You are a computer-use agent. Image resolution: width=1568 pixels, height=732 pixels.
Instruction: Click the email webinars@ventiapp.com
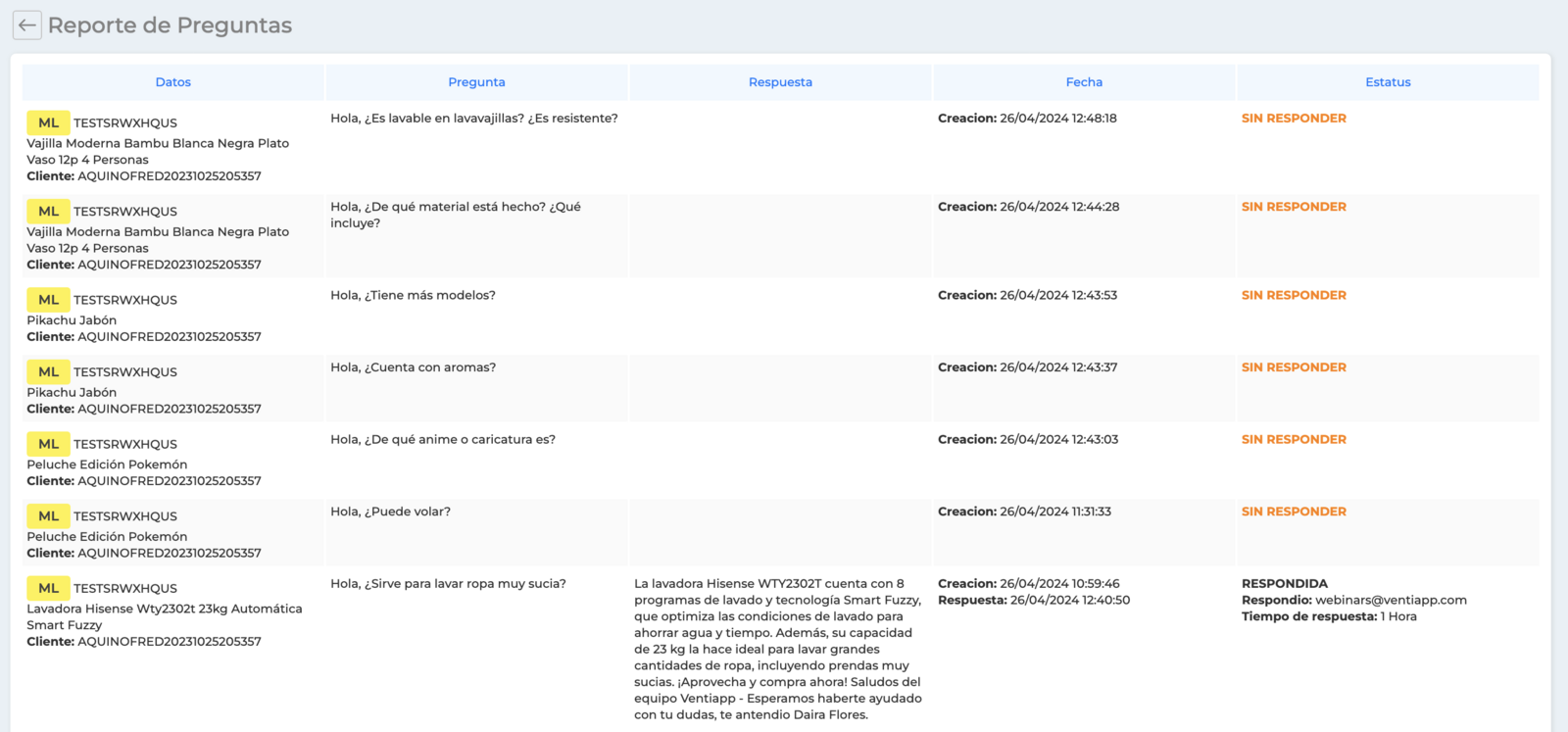click(x=1391, y=600)
